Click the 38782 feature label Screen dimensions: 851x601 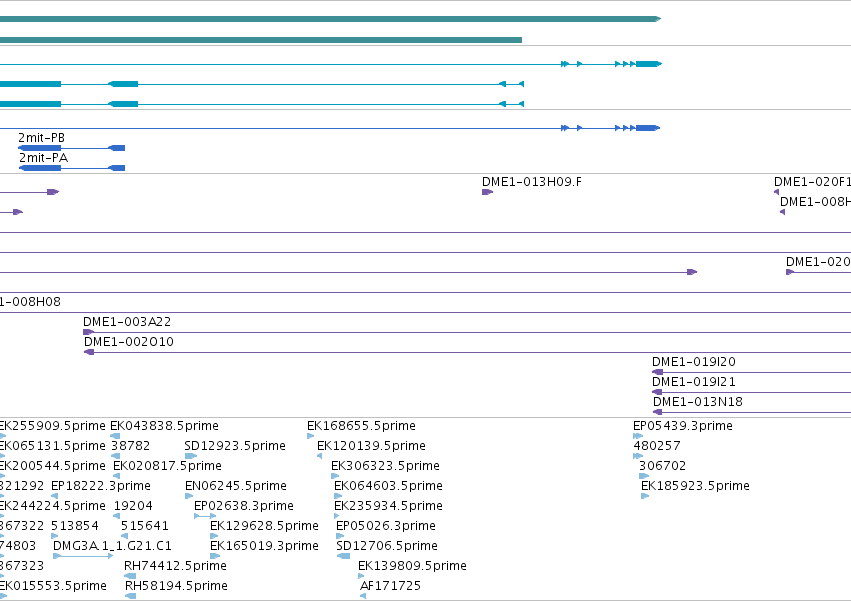[131, 446]
